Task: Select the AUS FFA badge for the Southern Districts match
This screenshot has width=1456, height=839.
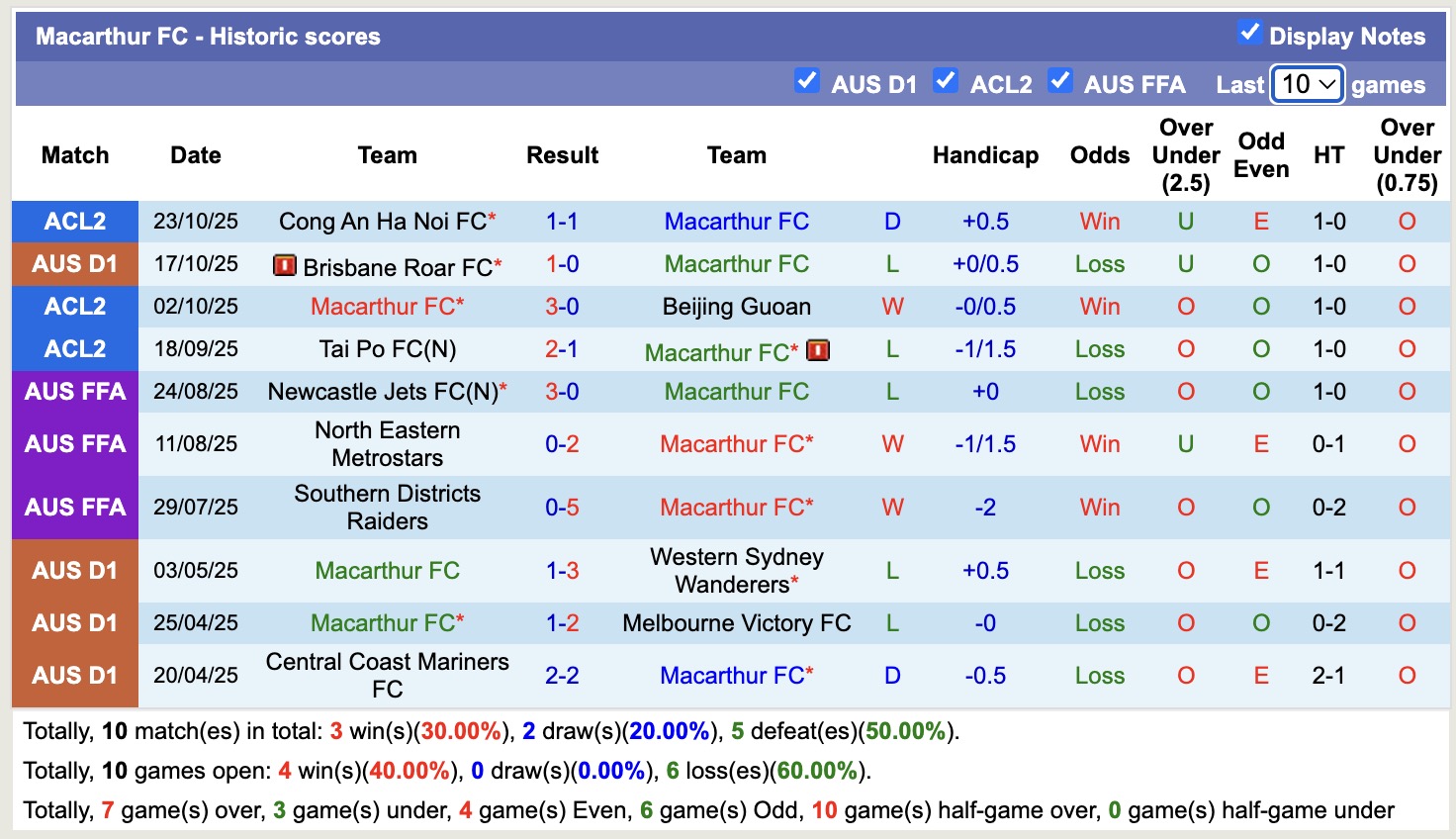Action: (x=74, y=507)
